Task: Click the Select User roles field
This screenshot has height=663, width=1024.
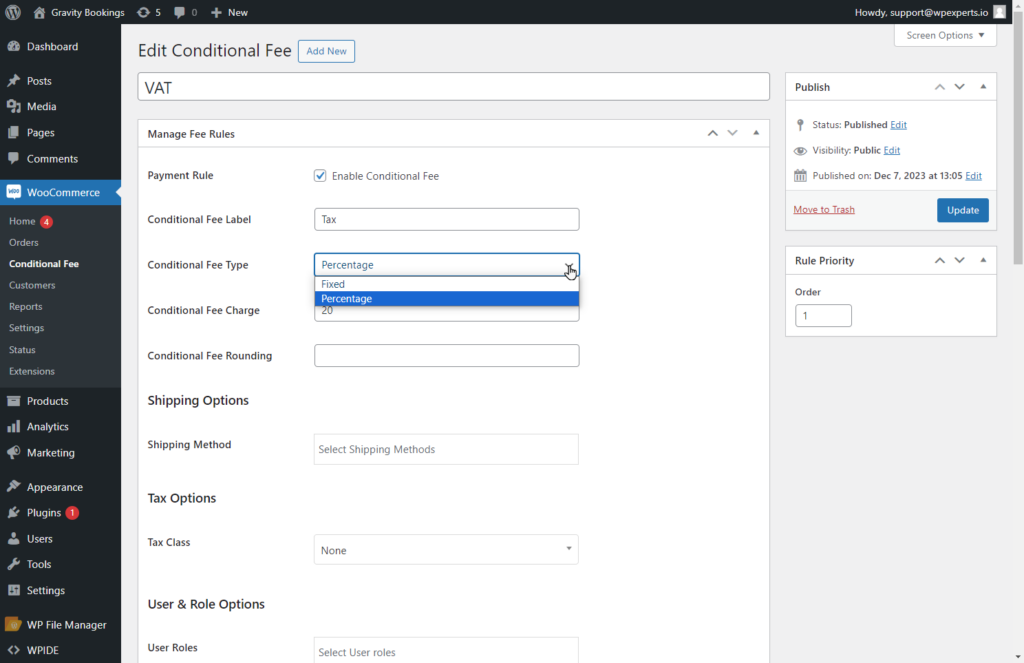Action: coord(446,651)
